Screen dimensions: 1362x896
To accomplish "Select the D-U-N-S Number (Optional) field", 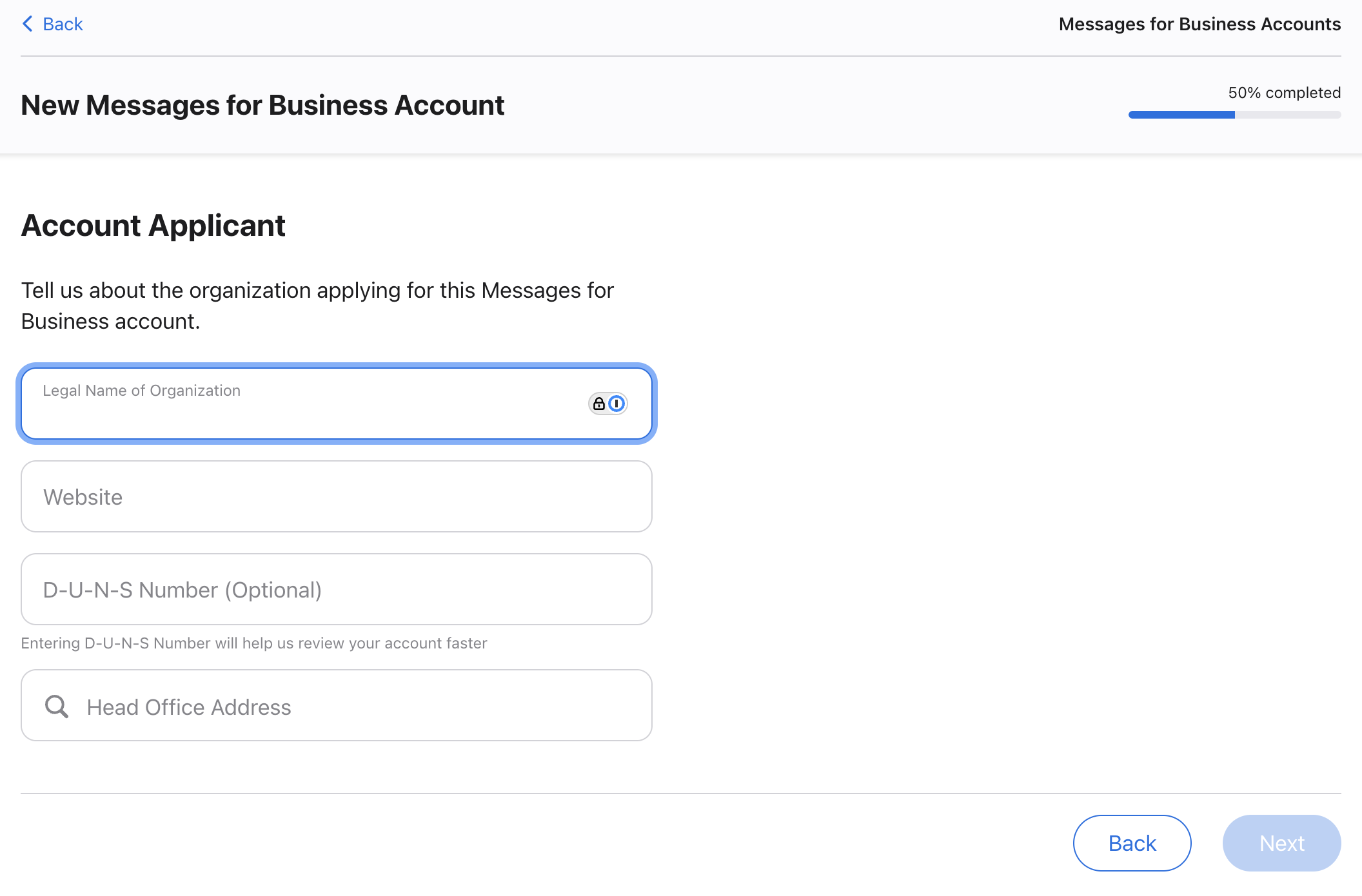I will (x=336, y=589).
